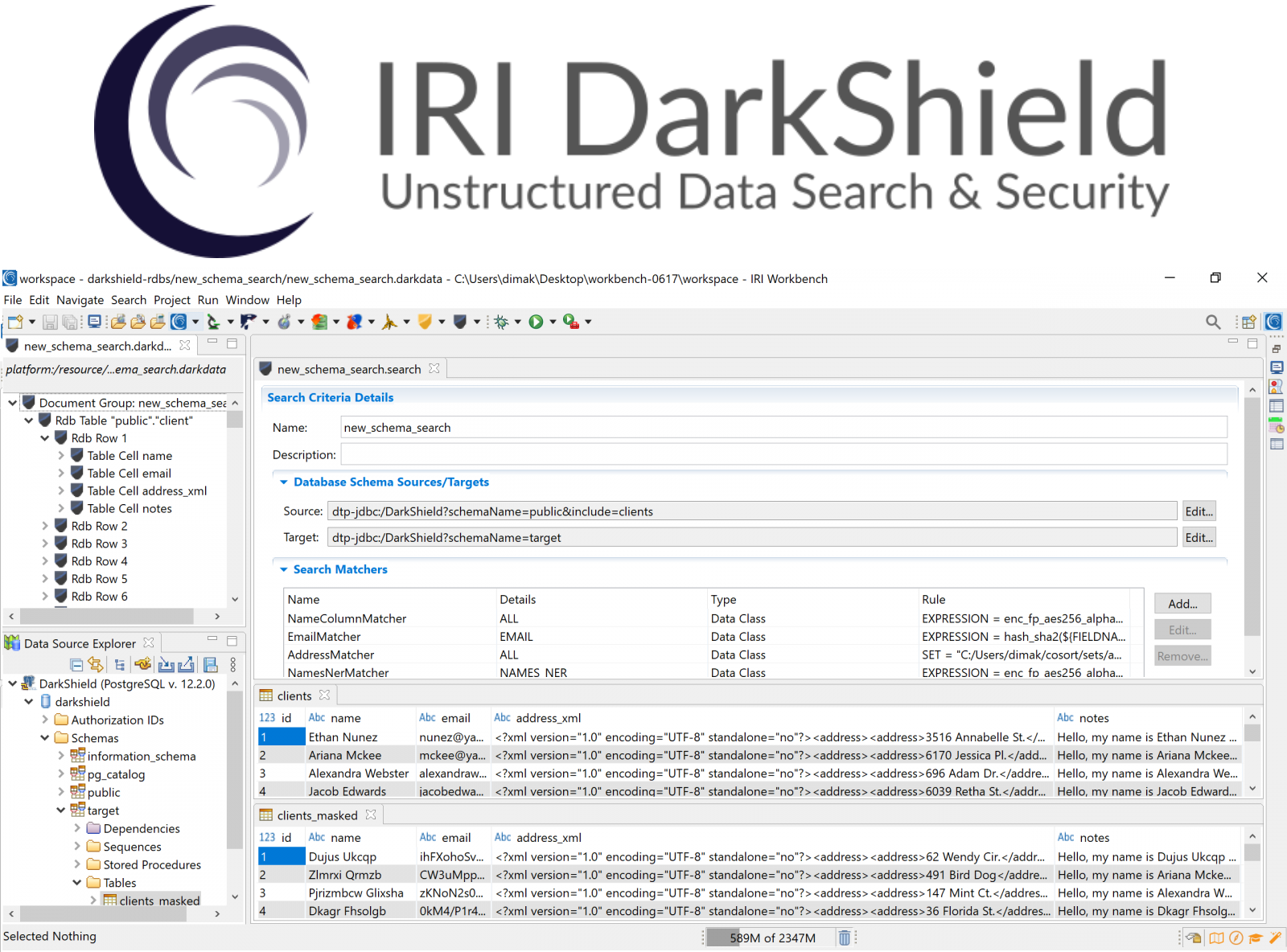Click Edit... button next to Source field
The image size is (1287, 952).
click(x=1199, y=511)
